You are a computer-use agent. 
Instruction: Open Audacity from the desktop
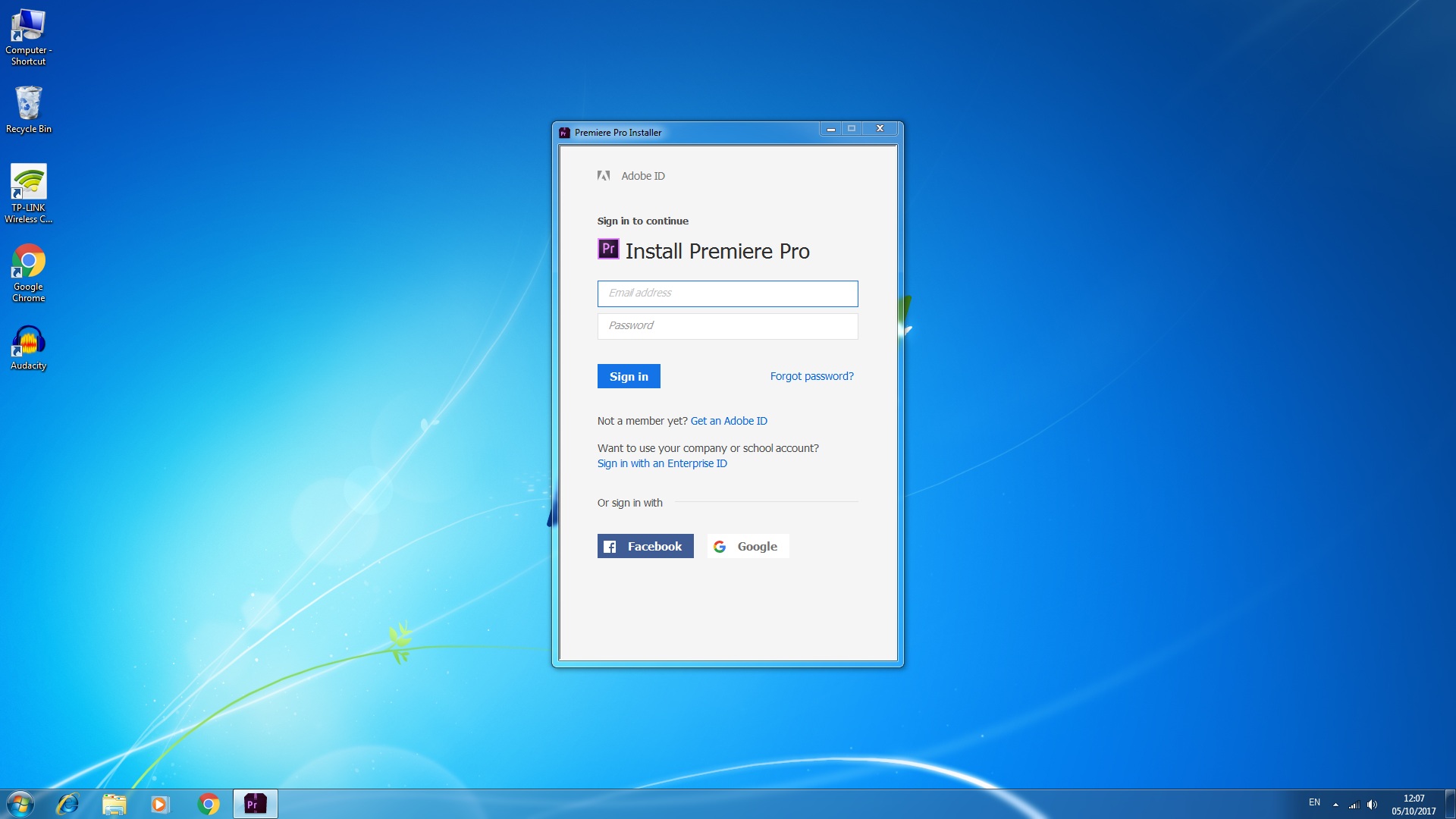(29, 341)
